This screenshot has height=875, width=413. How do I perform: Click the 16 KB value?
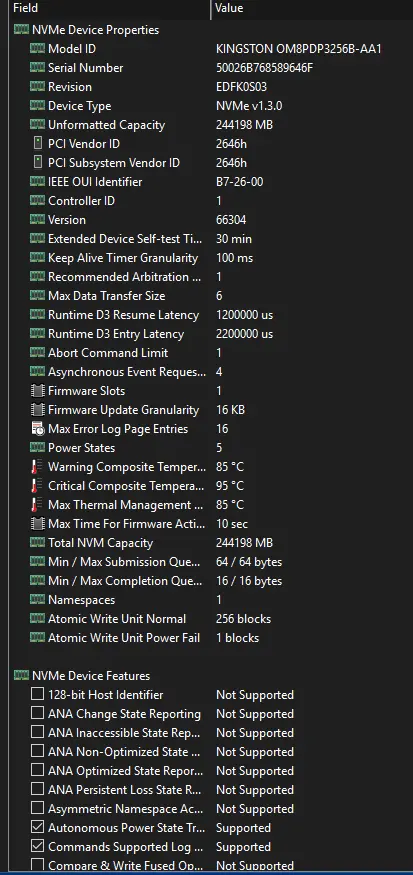pyautogui.click(x=230, y=410)
